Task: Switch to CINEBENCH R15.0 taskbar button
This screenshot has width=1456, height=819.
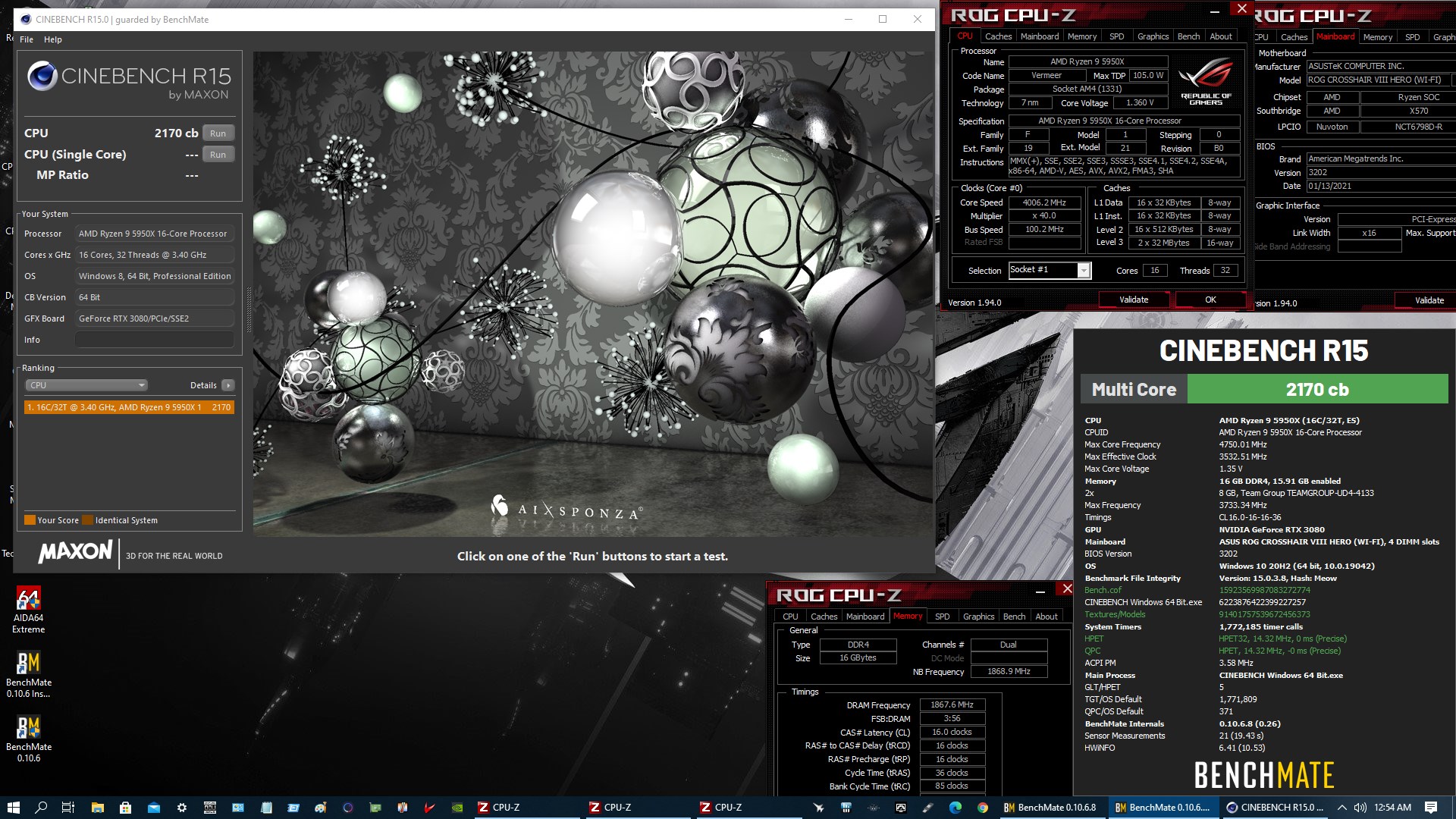Action: [x=1276, y=808]
